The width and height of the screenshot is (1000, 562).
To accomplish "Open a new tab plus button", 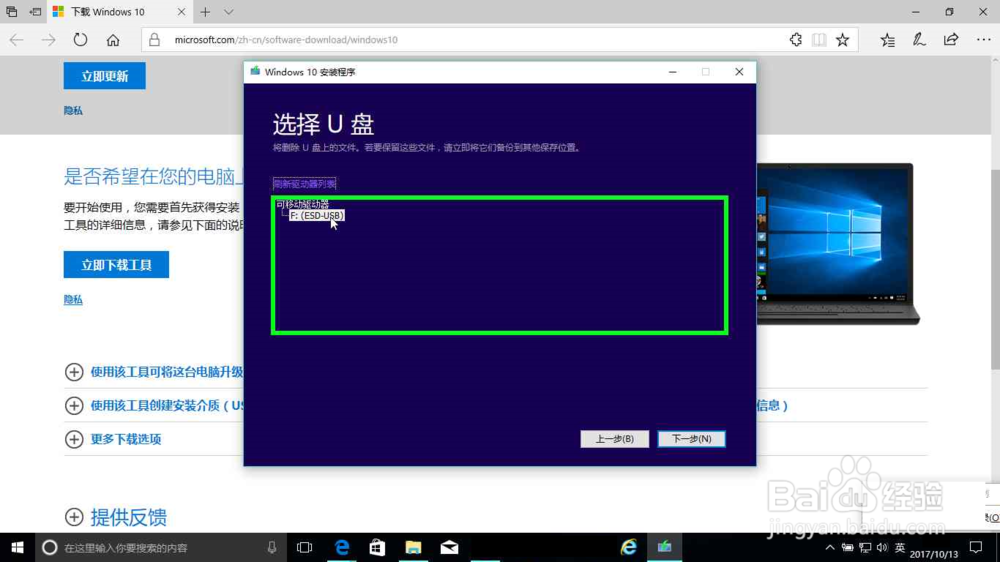I will point(205,11).
